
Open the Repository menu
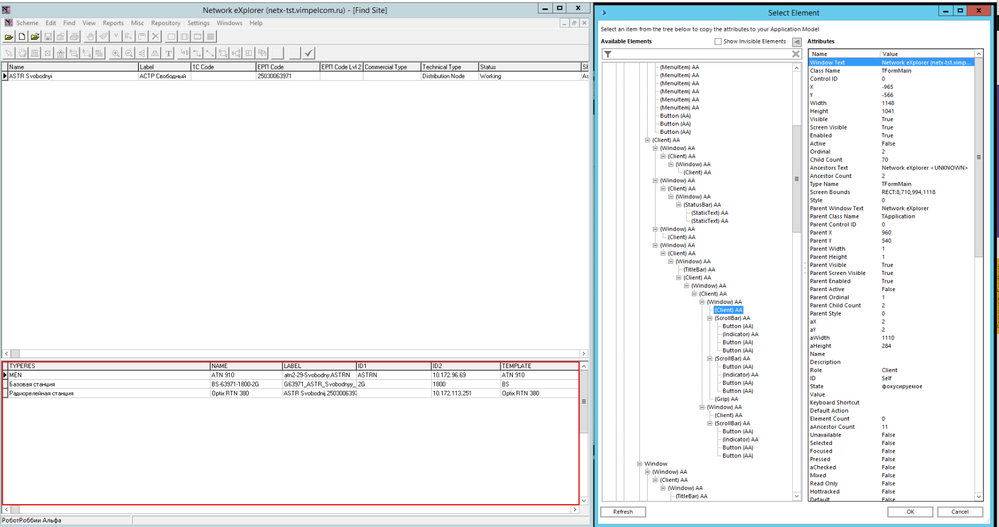pyautogui.click(x=166, y=22)
